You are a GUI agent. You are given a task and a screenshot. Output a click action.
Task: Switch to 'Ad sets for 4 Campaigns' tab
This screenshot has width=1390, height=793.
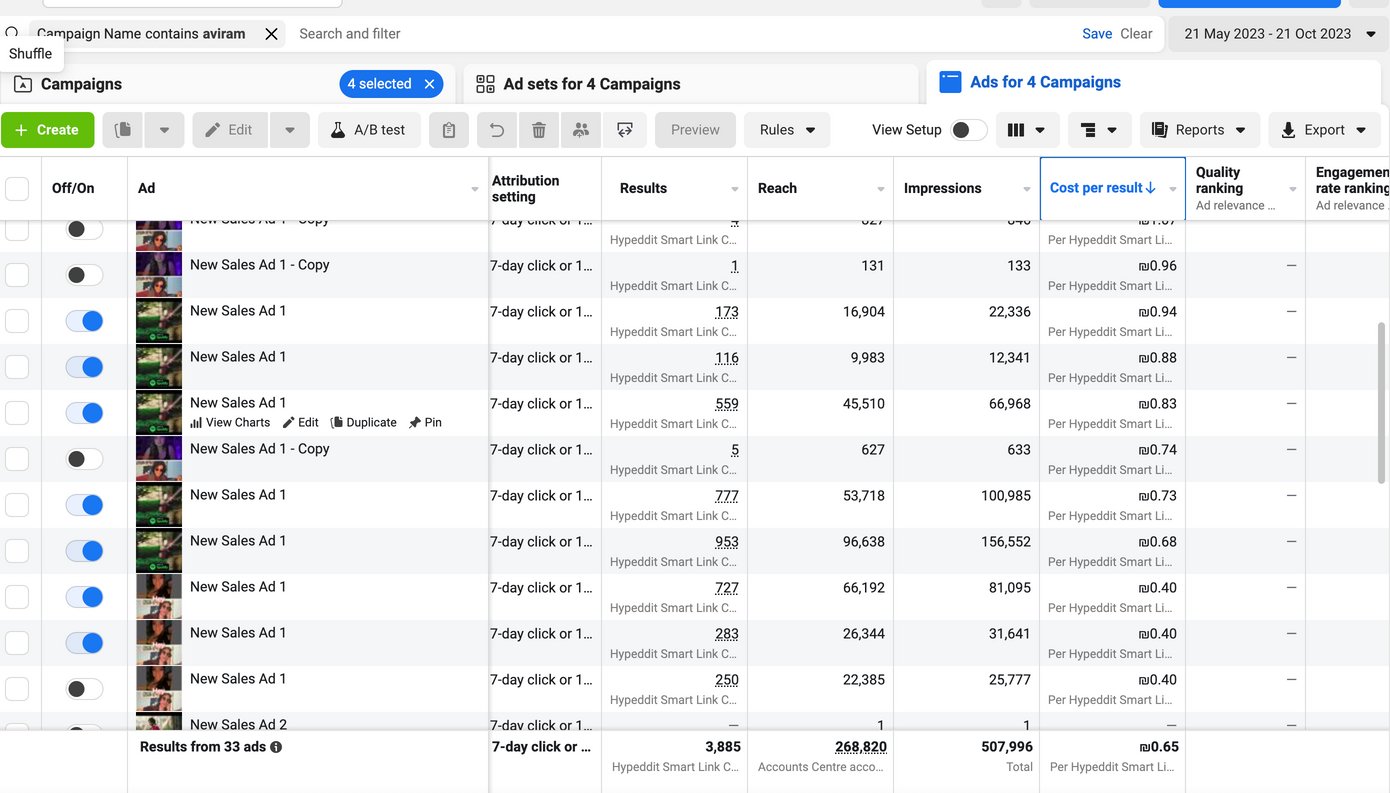691,84
